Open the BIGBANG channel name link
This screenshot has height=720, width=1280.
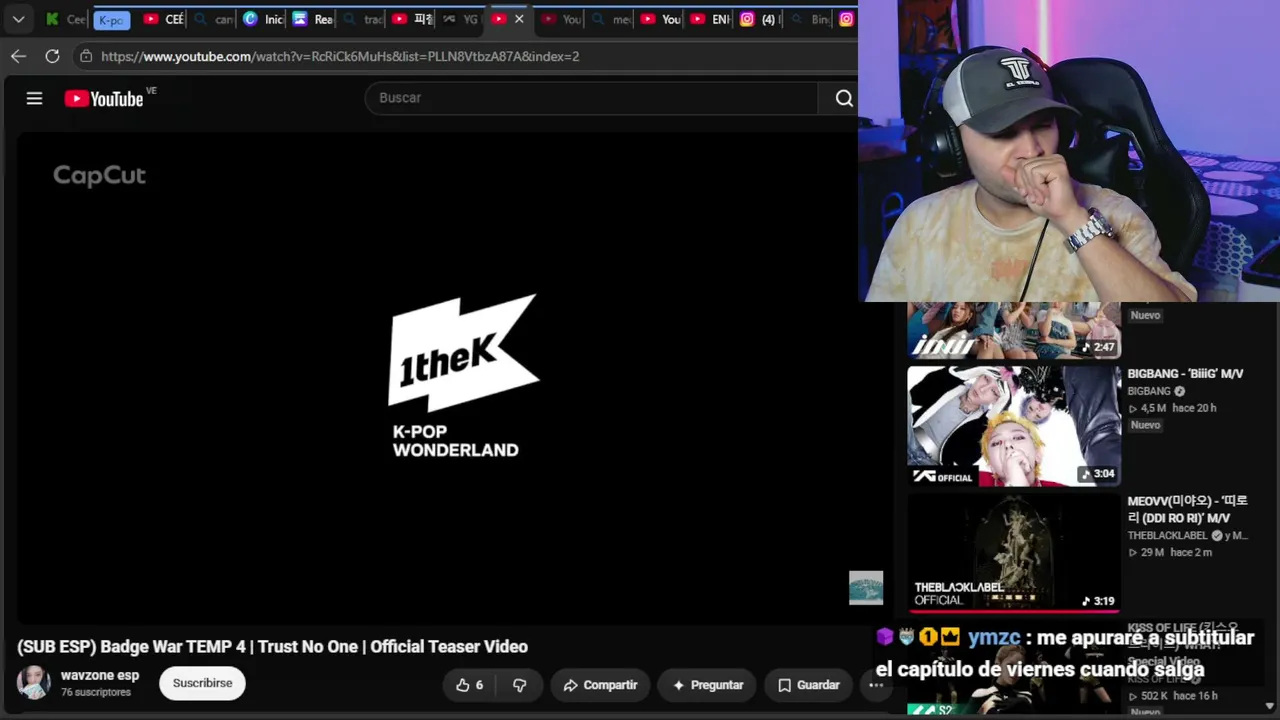tap(1149, 391)
